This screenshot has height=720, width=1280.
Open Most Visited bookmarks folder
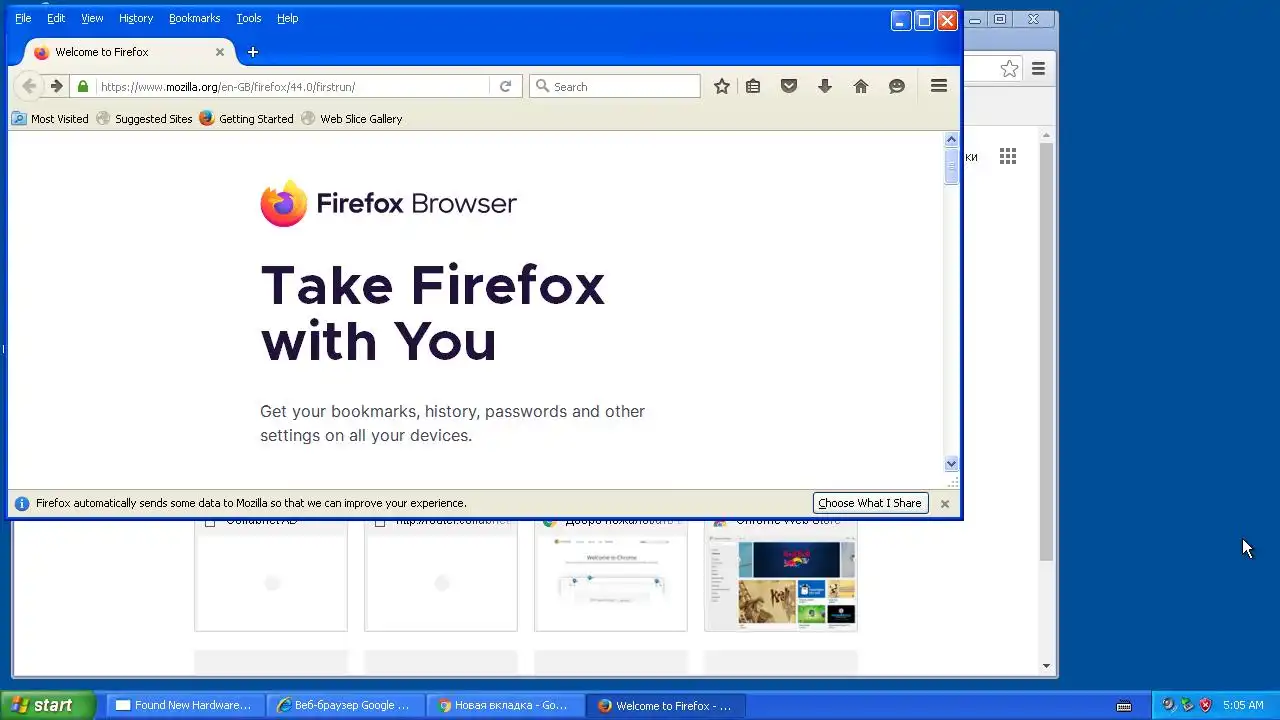[x=50, y=119]
